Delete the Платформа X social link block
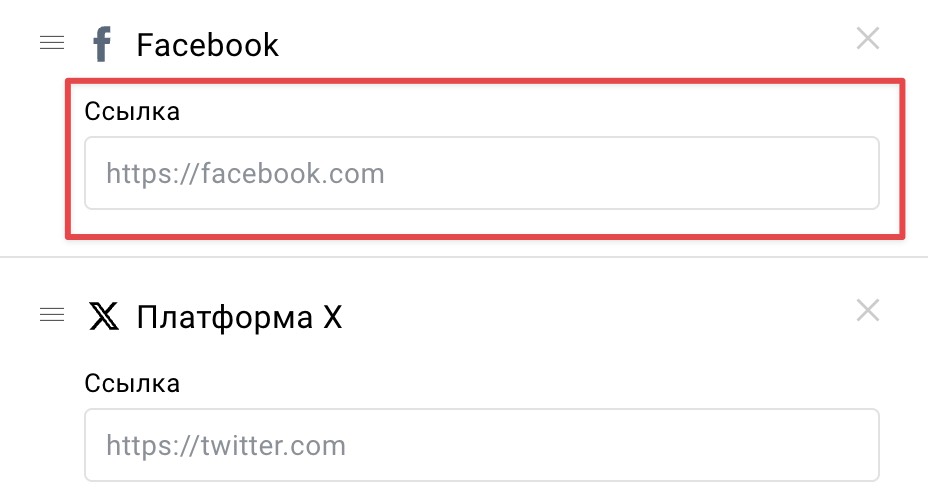The width and height of the screenshot is (928, 504). tap(868, 310)
